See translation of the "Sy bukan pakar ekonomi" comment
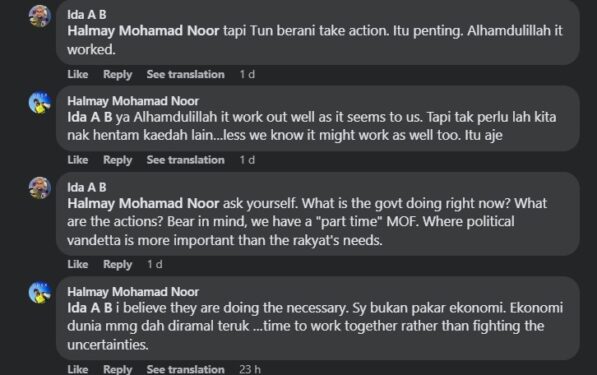Image resolution: width=597 pixels, height=375 pixels. (x=185, y=369)
